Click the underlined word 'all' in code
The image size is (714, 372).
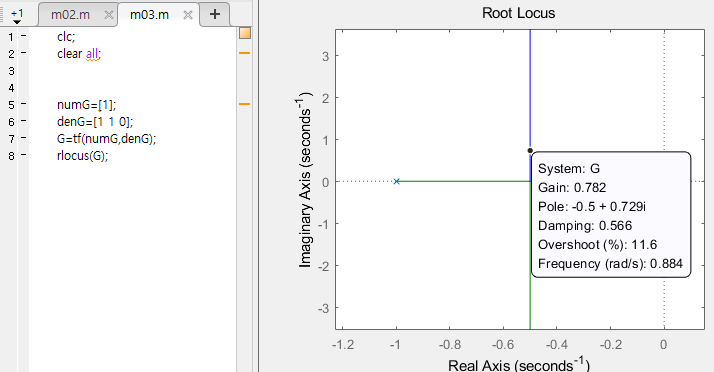pos(92,54)
